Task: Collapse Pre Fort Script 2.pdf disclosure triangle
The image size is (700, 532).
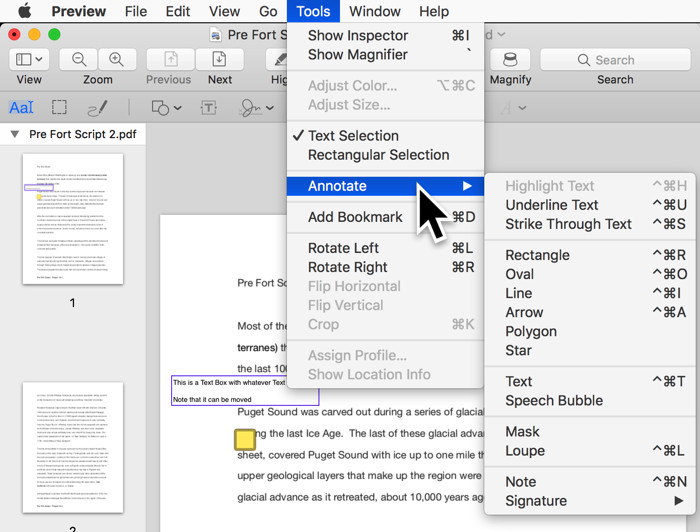Action: pos(15,134)
